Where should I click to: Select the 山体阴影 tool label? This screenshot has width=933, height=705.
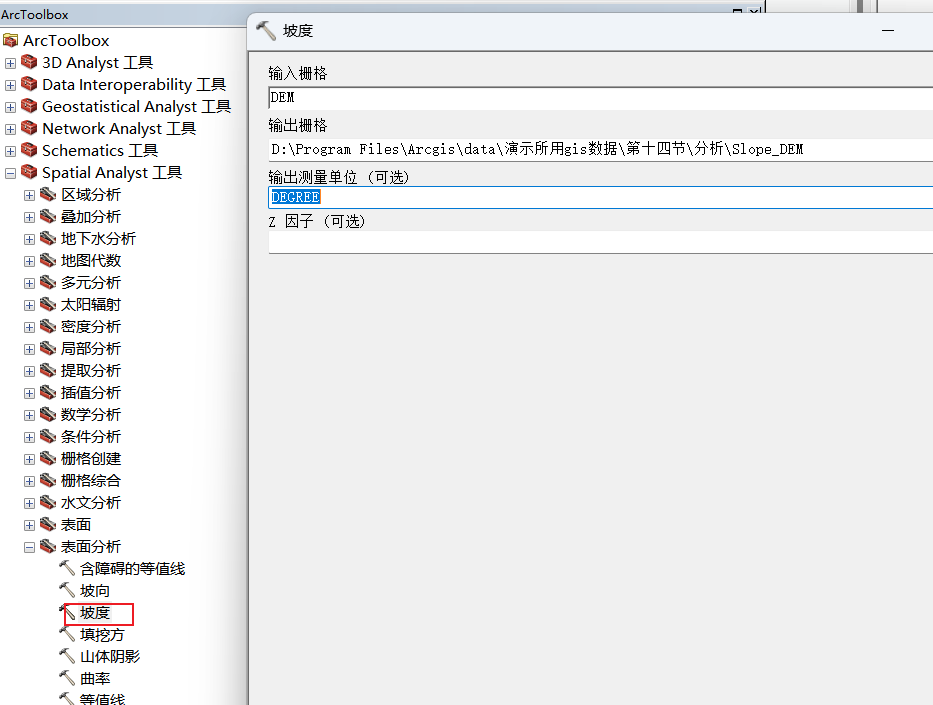tap(110, 657)
